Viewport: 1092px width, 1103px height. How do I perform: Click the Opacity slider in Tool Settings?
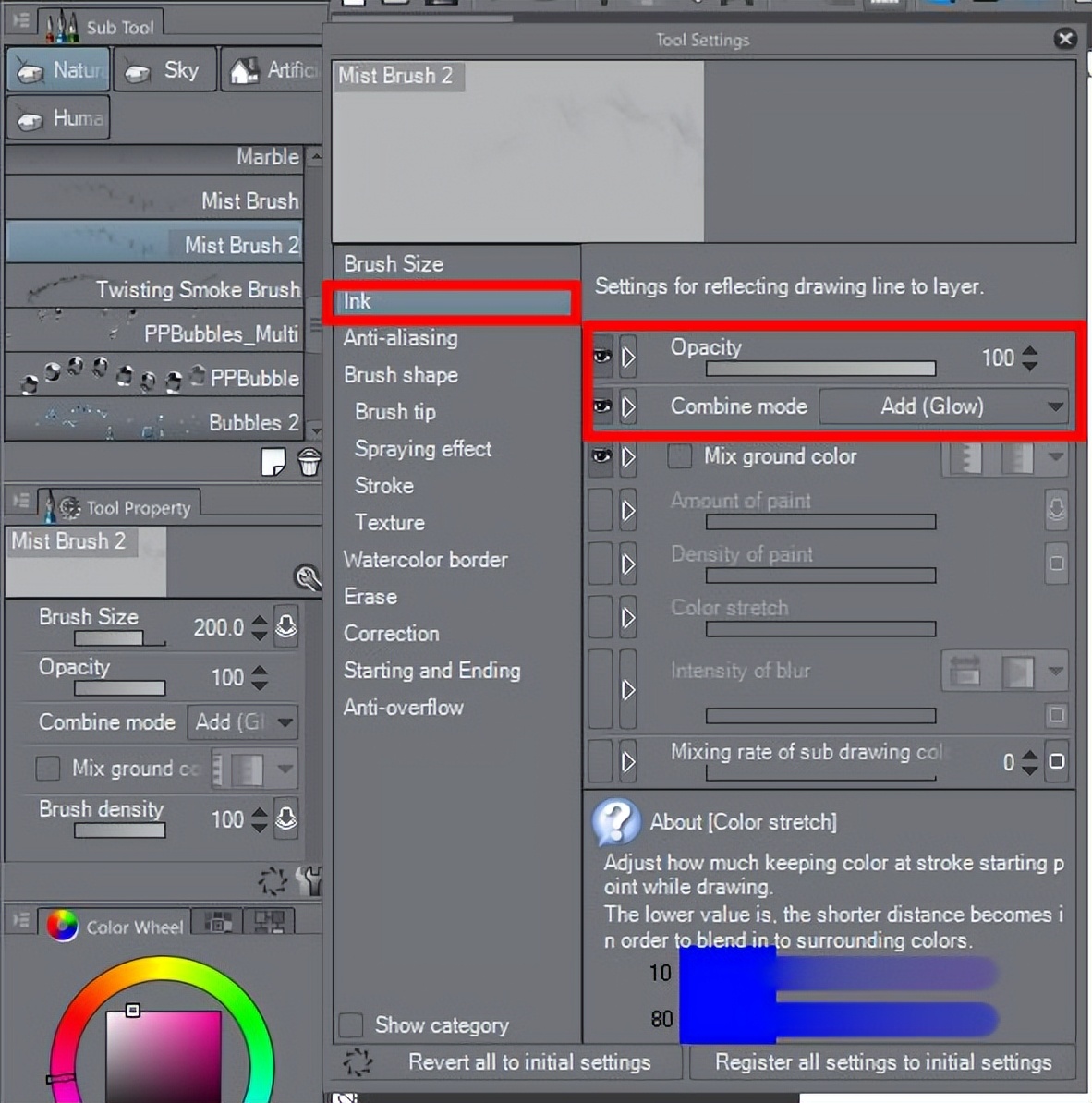coord(821,369)
